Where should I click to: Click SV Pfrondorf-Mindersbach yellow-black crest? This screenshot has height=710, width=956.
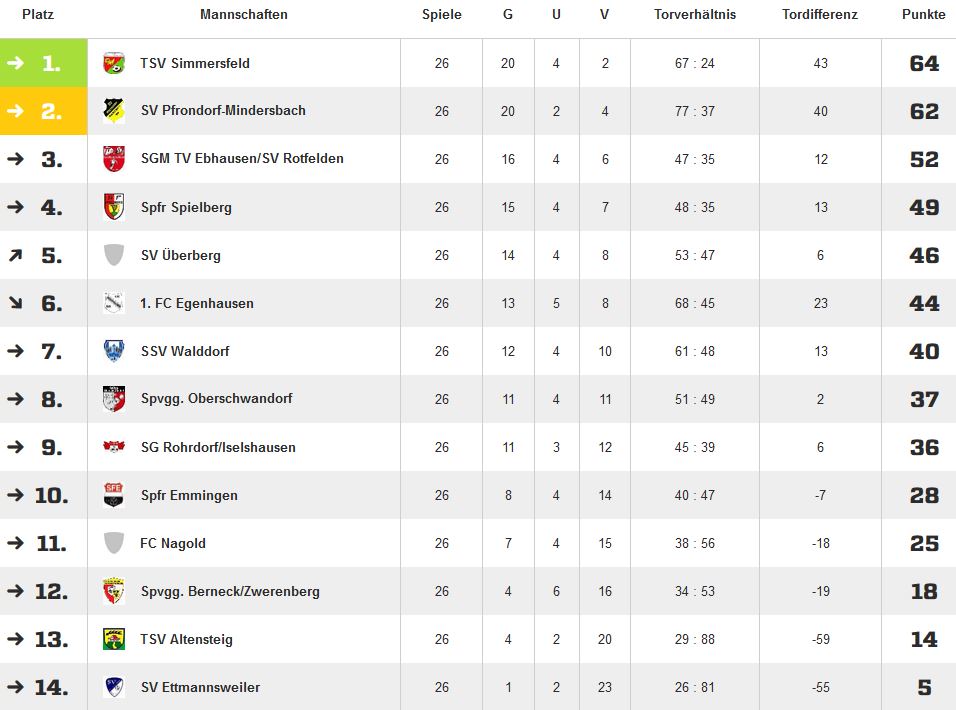pyautogui.click(x=114, y=111)
